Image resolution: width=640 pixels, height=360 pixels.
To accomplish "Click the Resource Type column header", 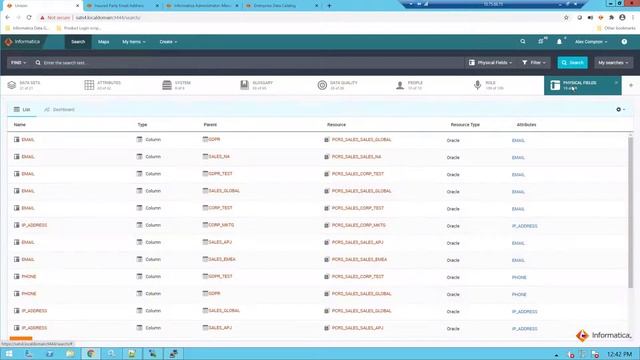I will [x=465, y=124].
